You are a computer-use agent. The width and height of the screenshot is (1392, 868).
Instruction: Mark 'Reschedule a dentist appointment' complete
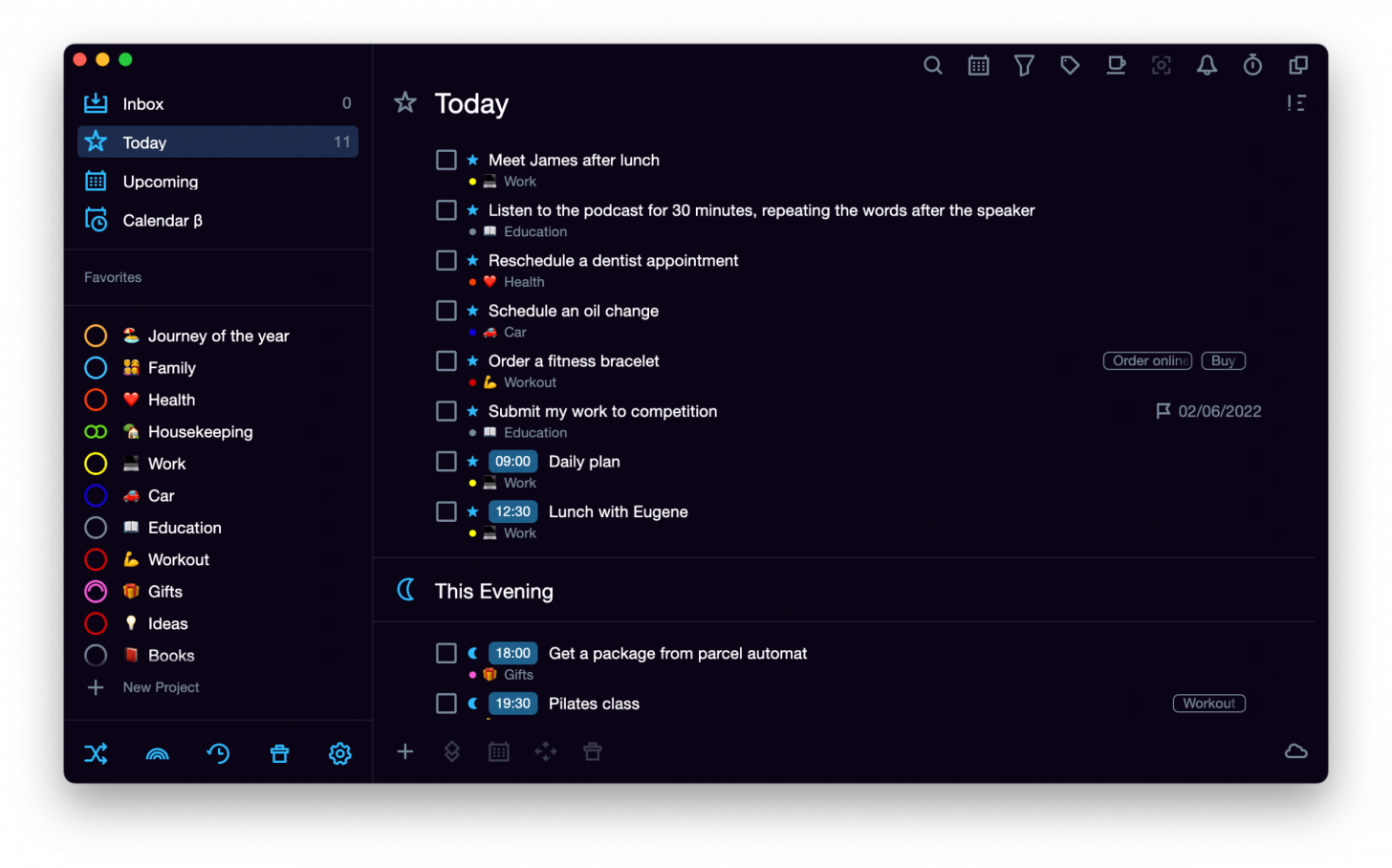(x=446, y=260)
